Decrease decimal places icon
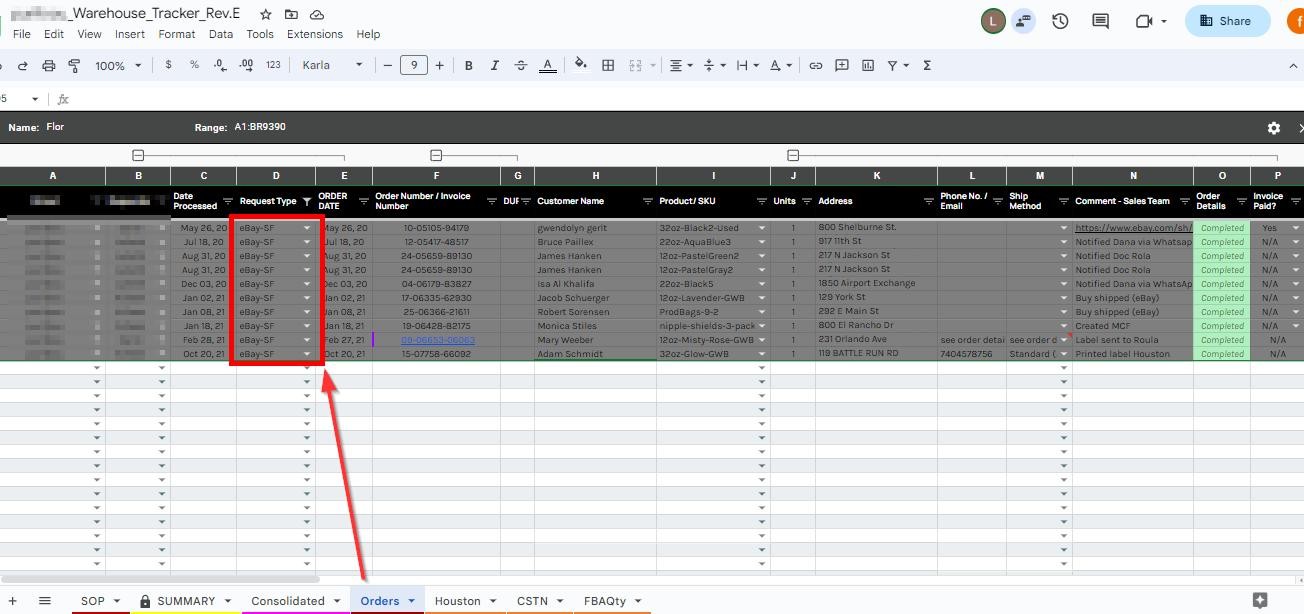The image size is (1304, 614). pyautogui.click(x=220, y=65)
